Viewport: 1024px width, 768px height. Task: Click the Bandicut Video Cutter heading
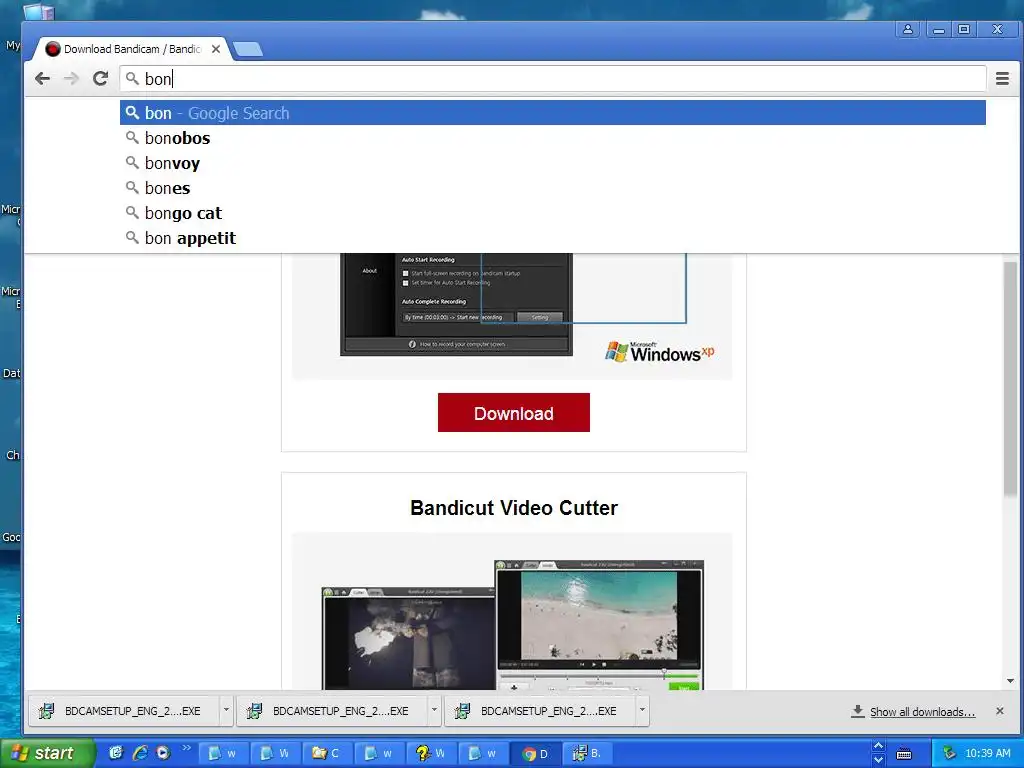tap(513, 507)
